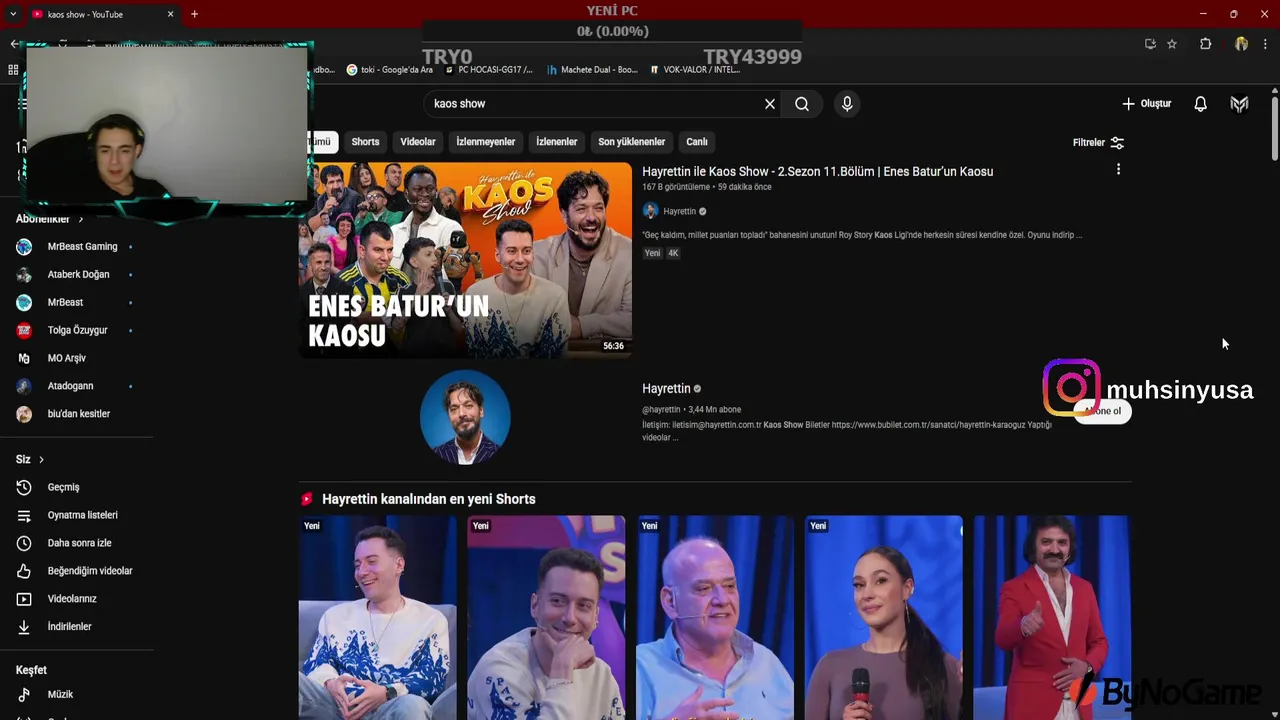Click the small Hayrettin channel avatar
Viewport: 1280px width, 720px height.
pos(650,211)
